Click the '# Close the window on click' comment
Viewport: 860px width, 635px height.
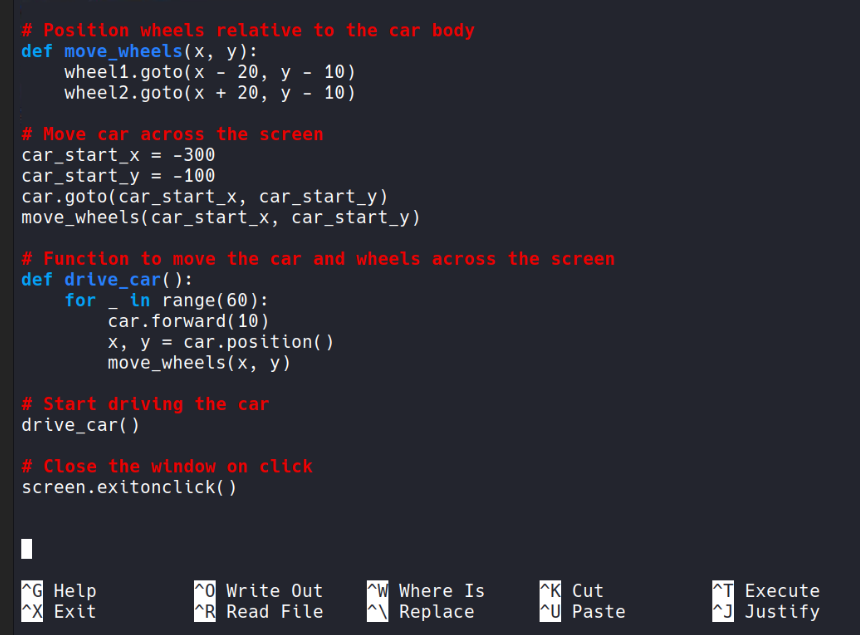click(x=166, y=467)
